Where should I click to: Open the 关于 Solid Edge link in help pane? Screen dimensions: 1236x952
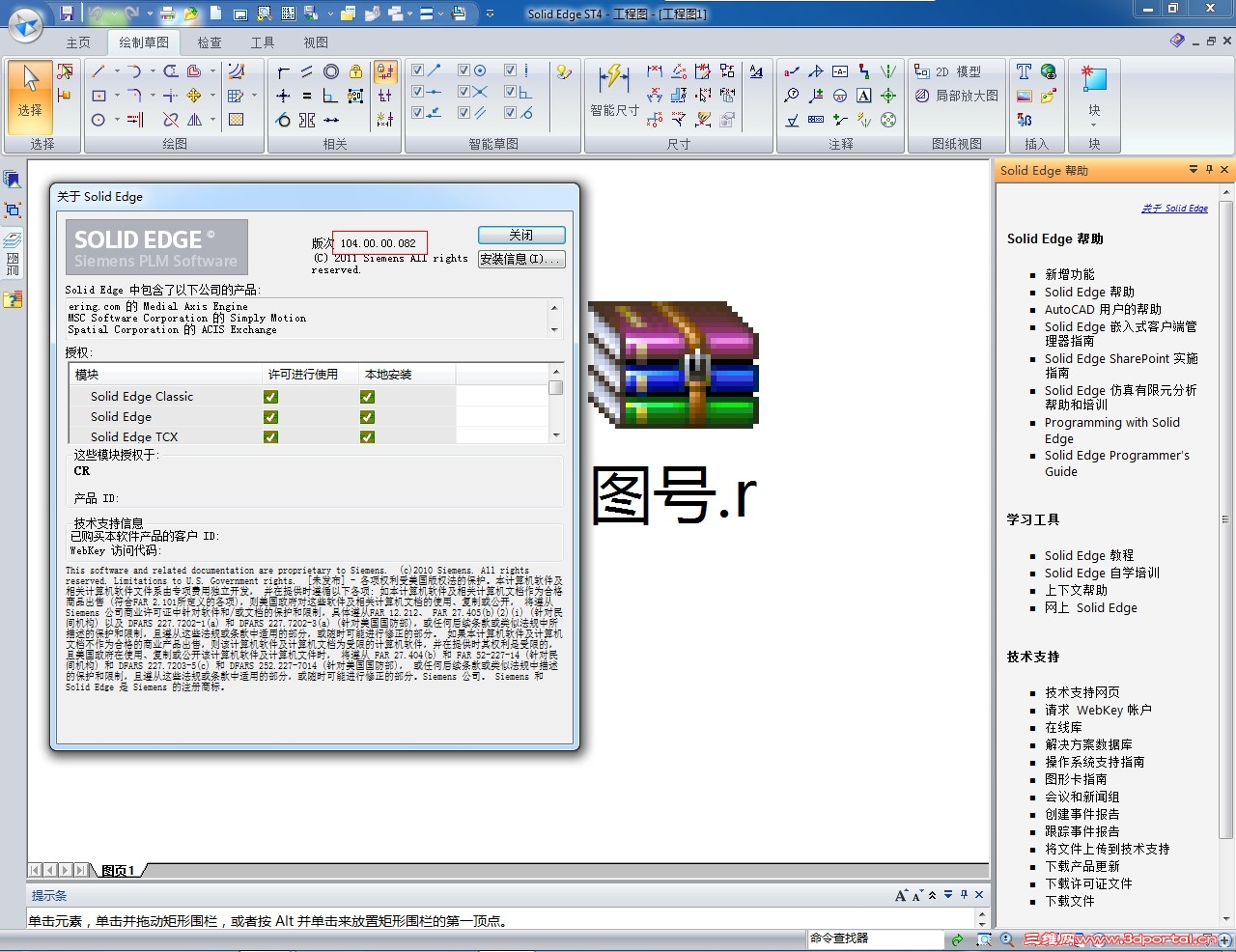click(x=1174, y=209)
